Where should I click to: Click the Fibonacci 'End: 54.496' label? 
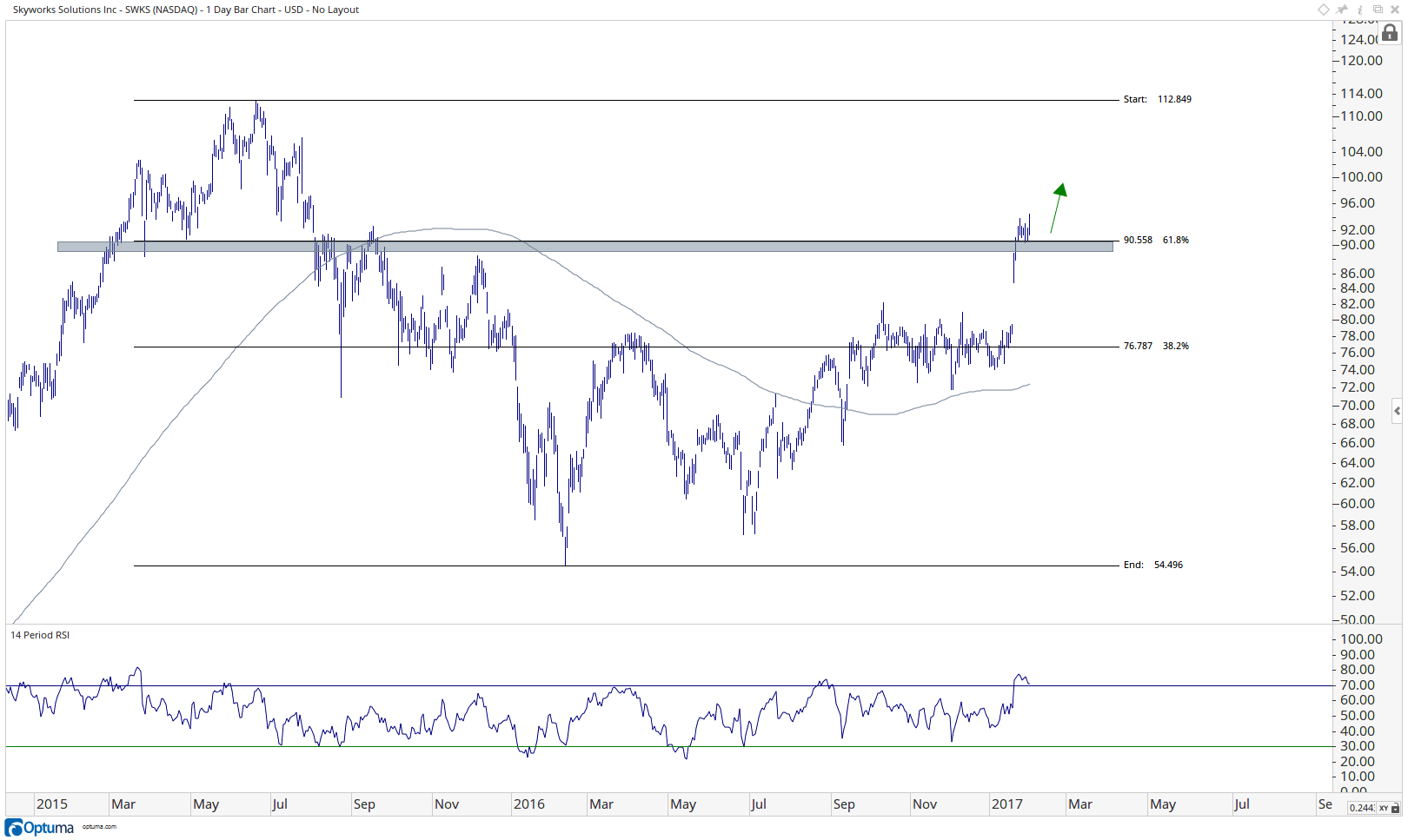point(1153,565)
